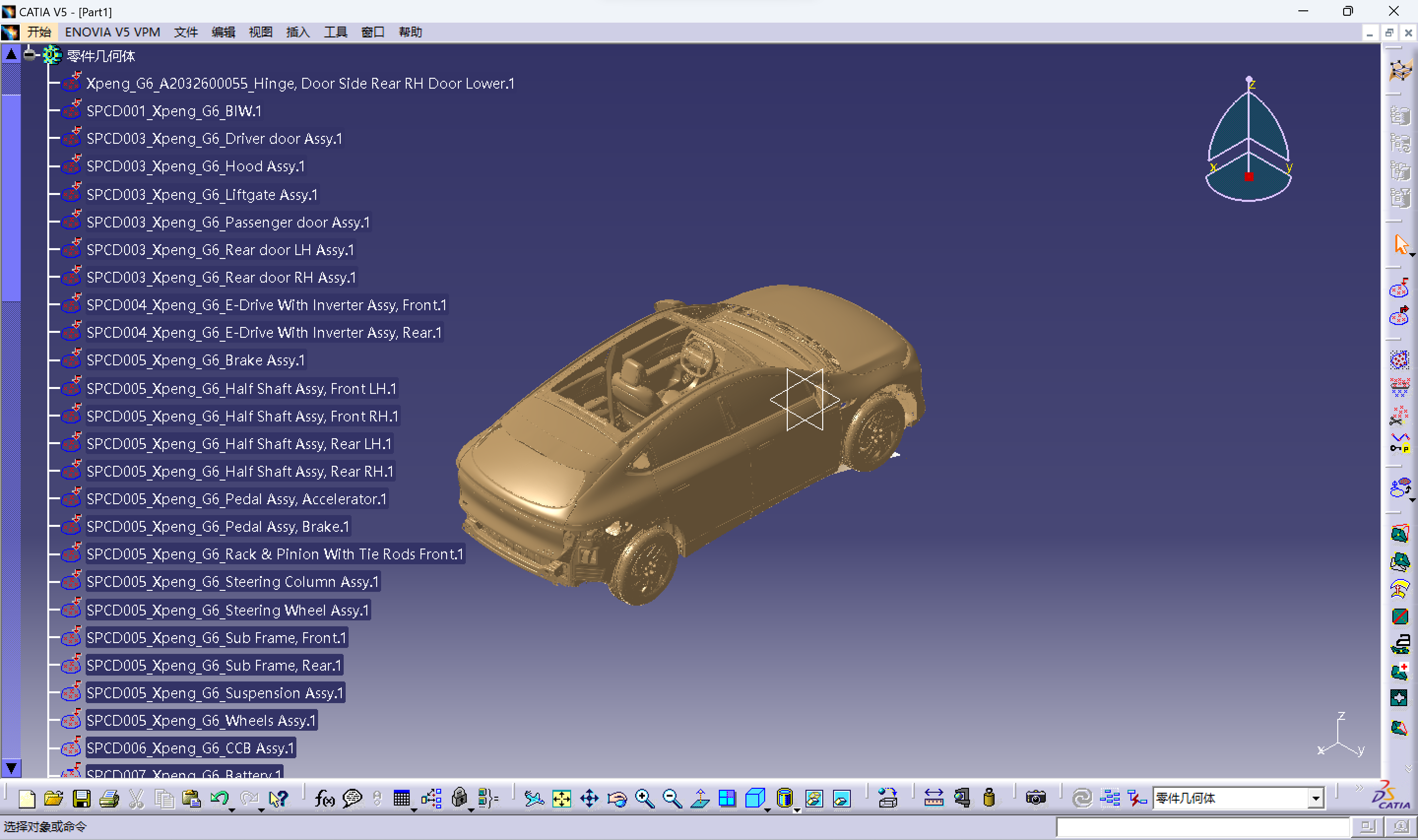Click the Zoom Out magnifier

pyautogui.click(x=672, y=799)
